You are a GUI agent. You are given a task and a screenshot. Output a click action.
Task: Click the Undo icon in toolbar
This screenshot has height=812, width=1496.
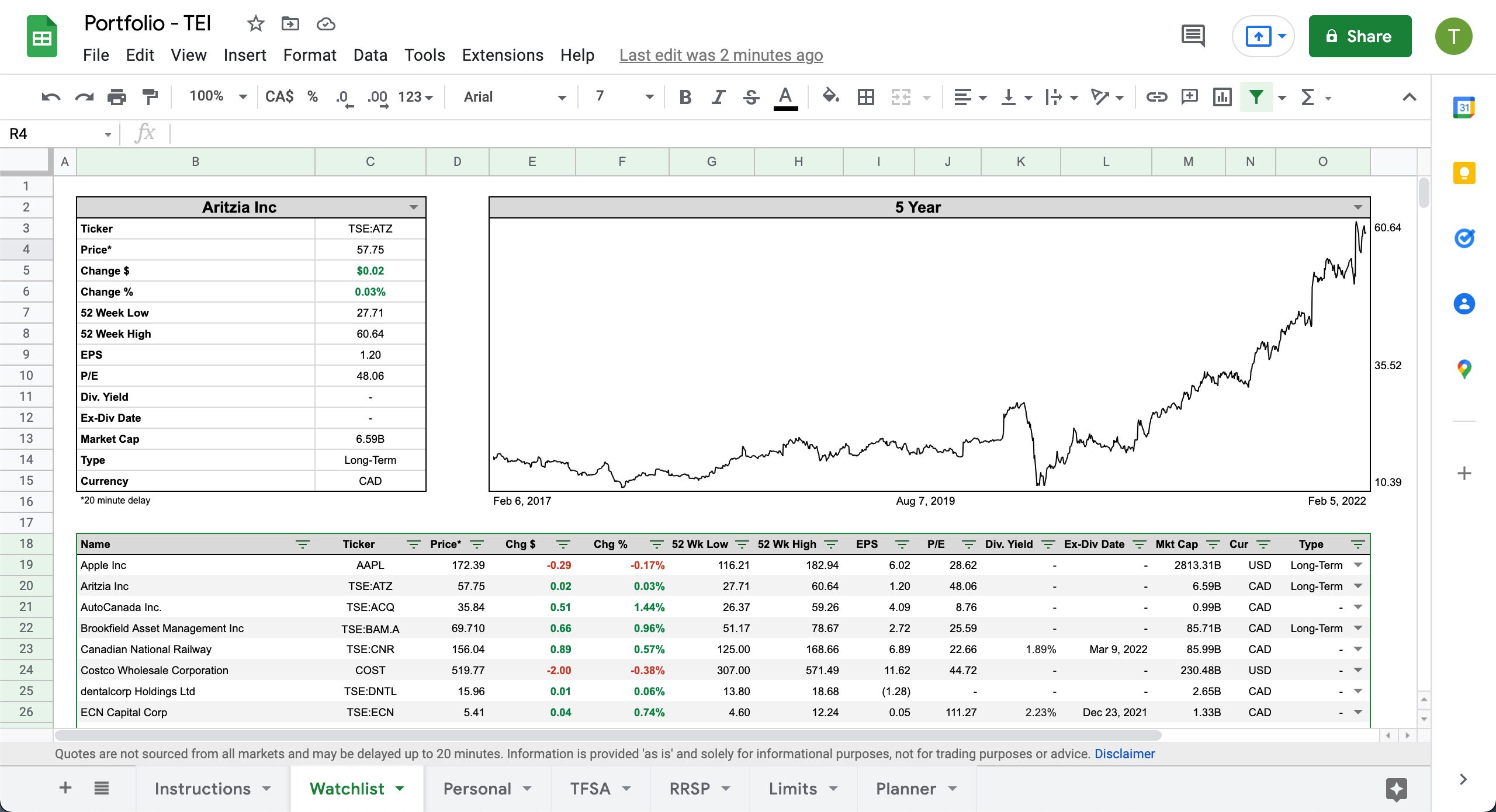click(x=51, y=97)
